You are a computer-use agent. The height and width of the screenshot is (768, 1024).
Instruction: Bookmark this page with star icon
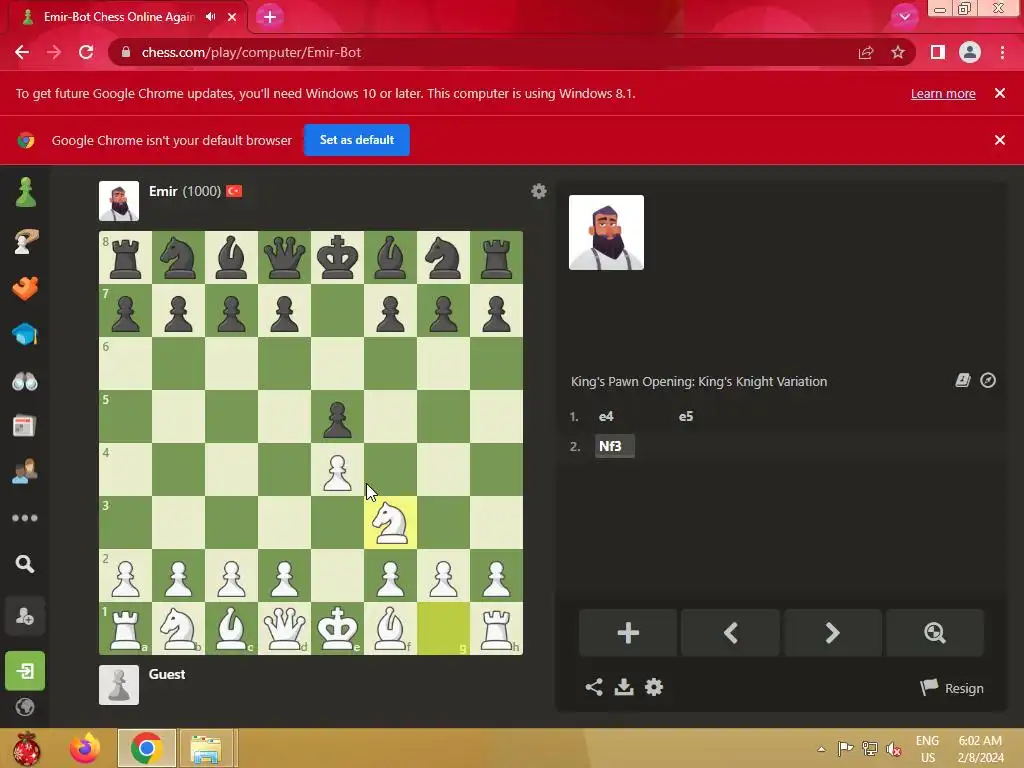tap(898, 52)
